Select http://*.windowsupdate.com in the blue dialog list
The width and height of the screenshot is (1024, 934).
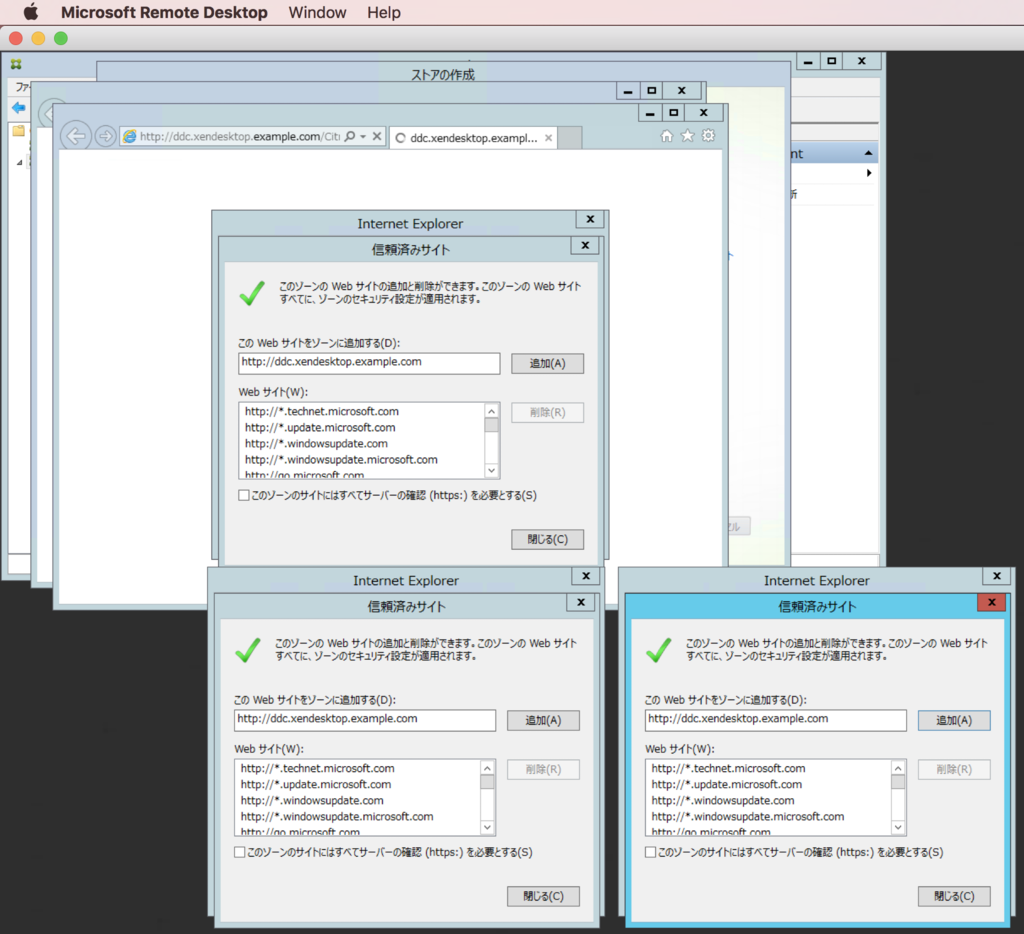[723, 800]
